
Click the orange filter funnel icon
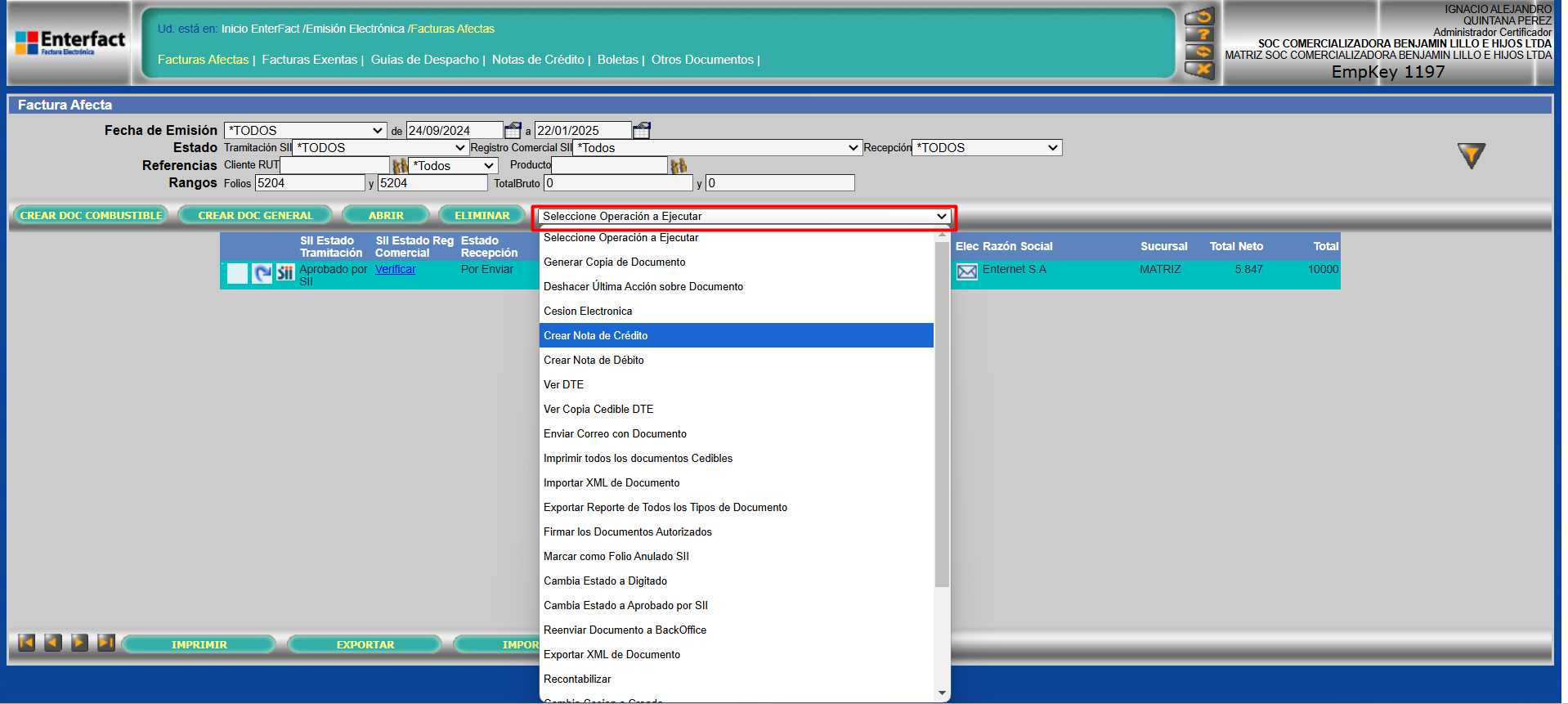pos(1470,155)
